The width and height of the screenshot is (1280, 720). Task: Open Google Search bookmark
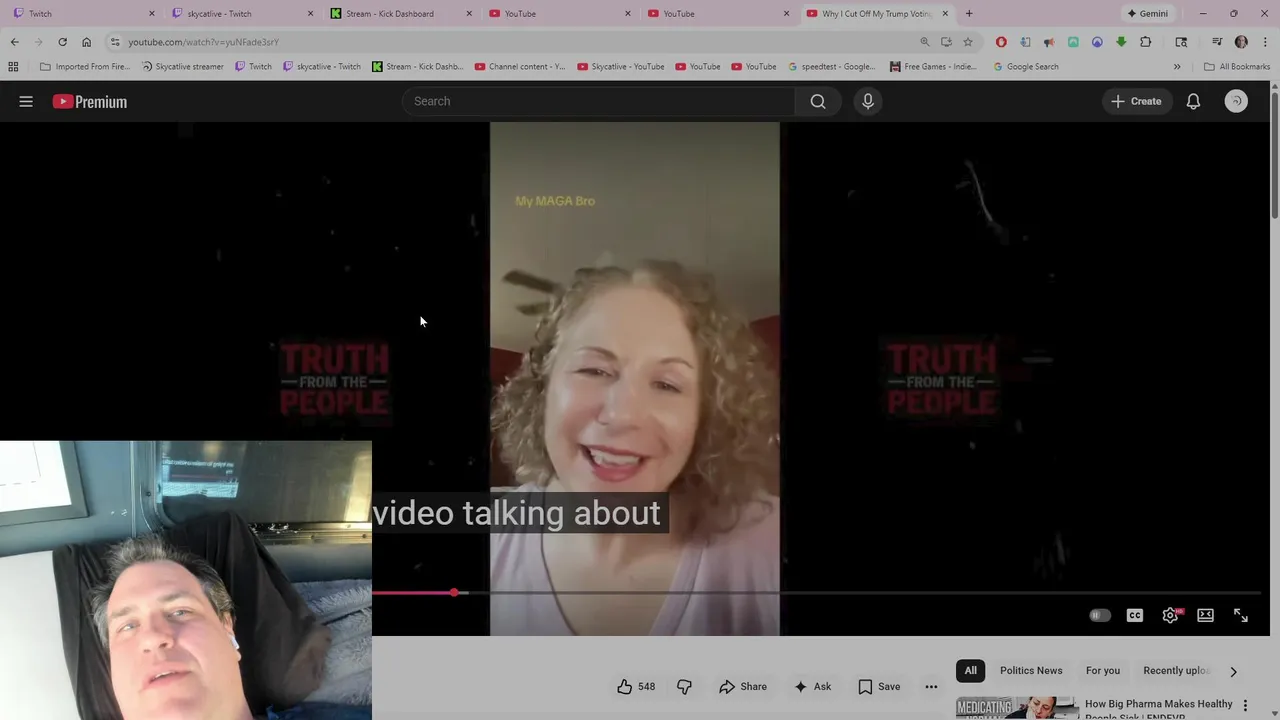click(x=1026, y=67)
